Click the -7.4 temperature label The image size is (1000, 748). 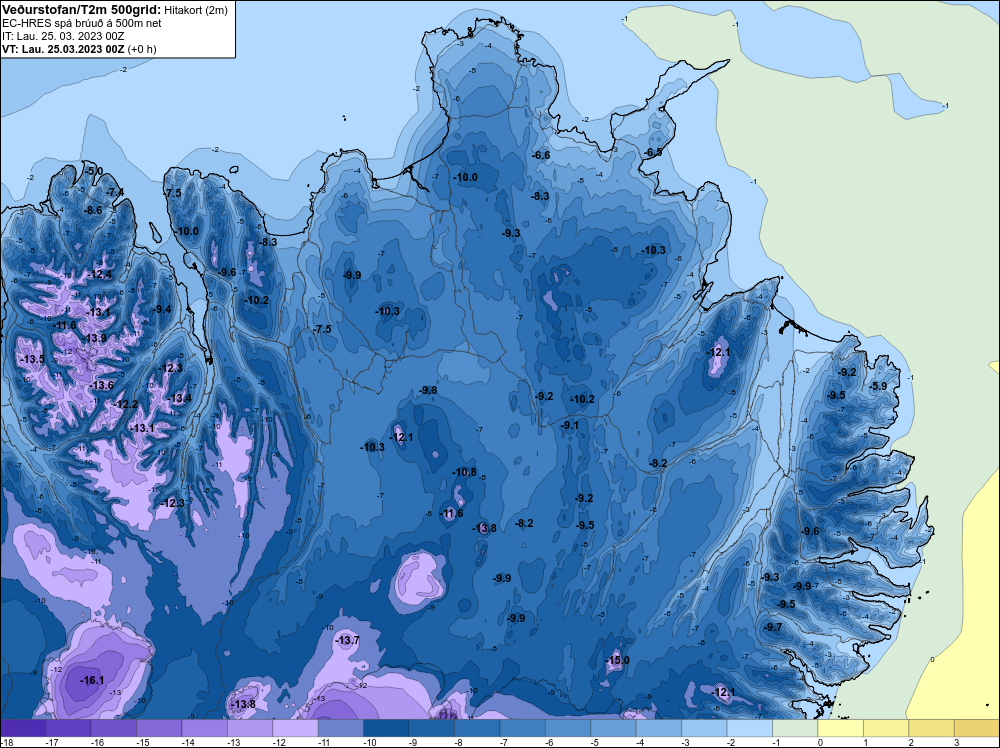tap(115, 192)
